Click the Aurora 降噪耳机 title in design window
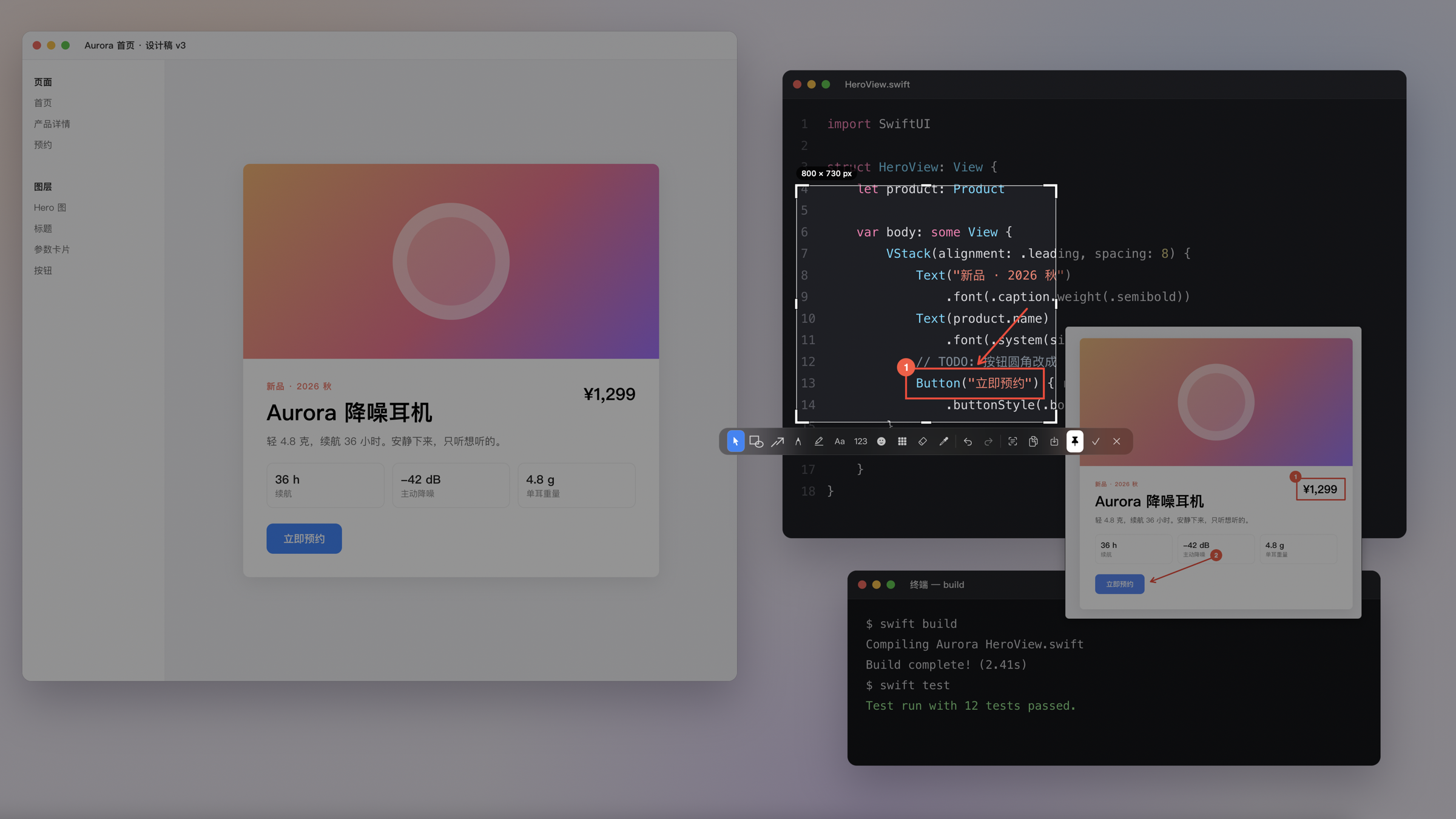The width and height of the screenshot is (1456, 819). pos(349,413)
